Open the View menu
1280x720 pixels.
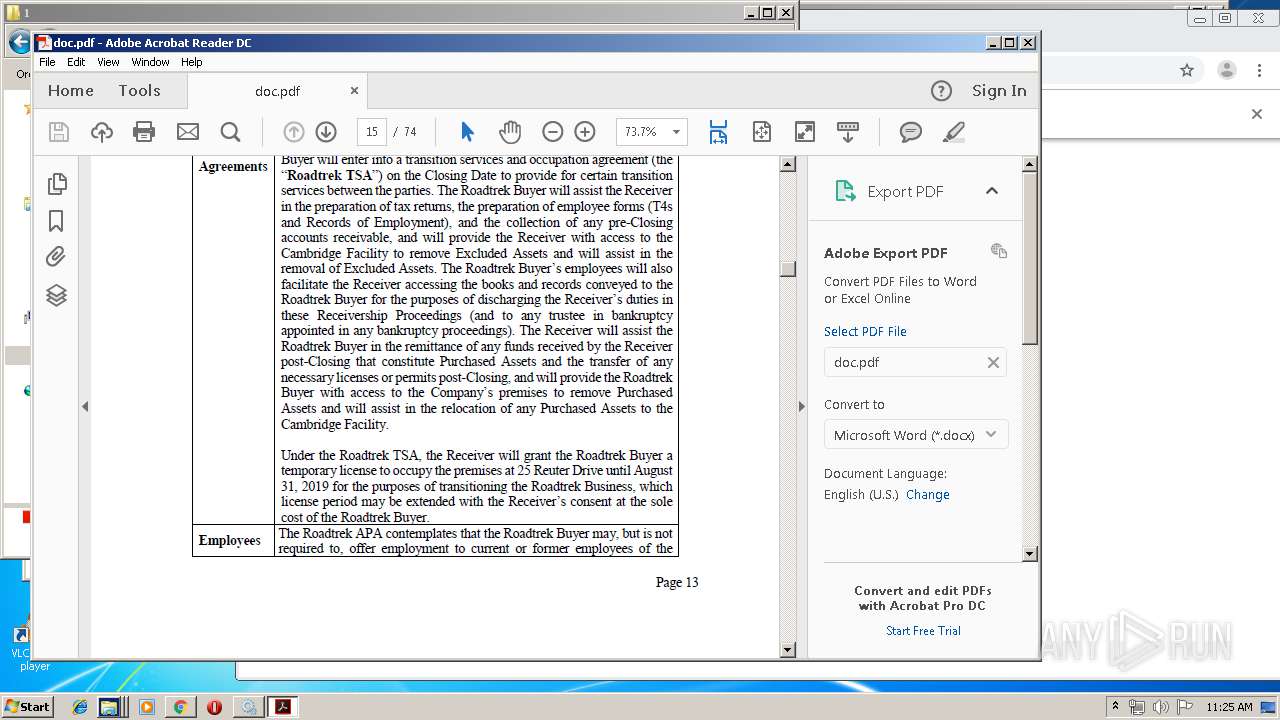(x=108, y=62)
